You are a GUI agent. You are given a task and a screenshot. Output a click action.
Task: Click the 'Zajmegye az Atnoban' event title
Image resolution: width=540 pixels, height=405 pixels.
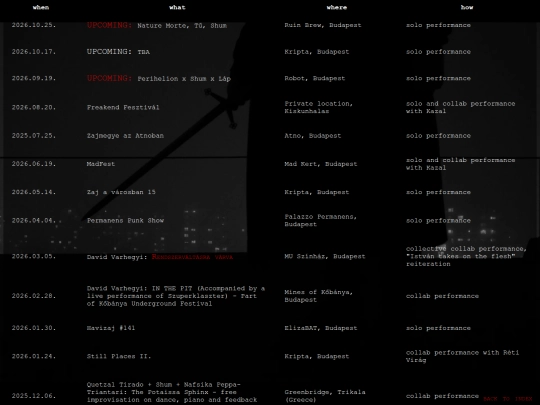125,136
